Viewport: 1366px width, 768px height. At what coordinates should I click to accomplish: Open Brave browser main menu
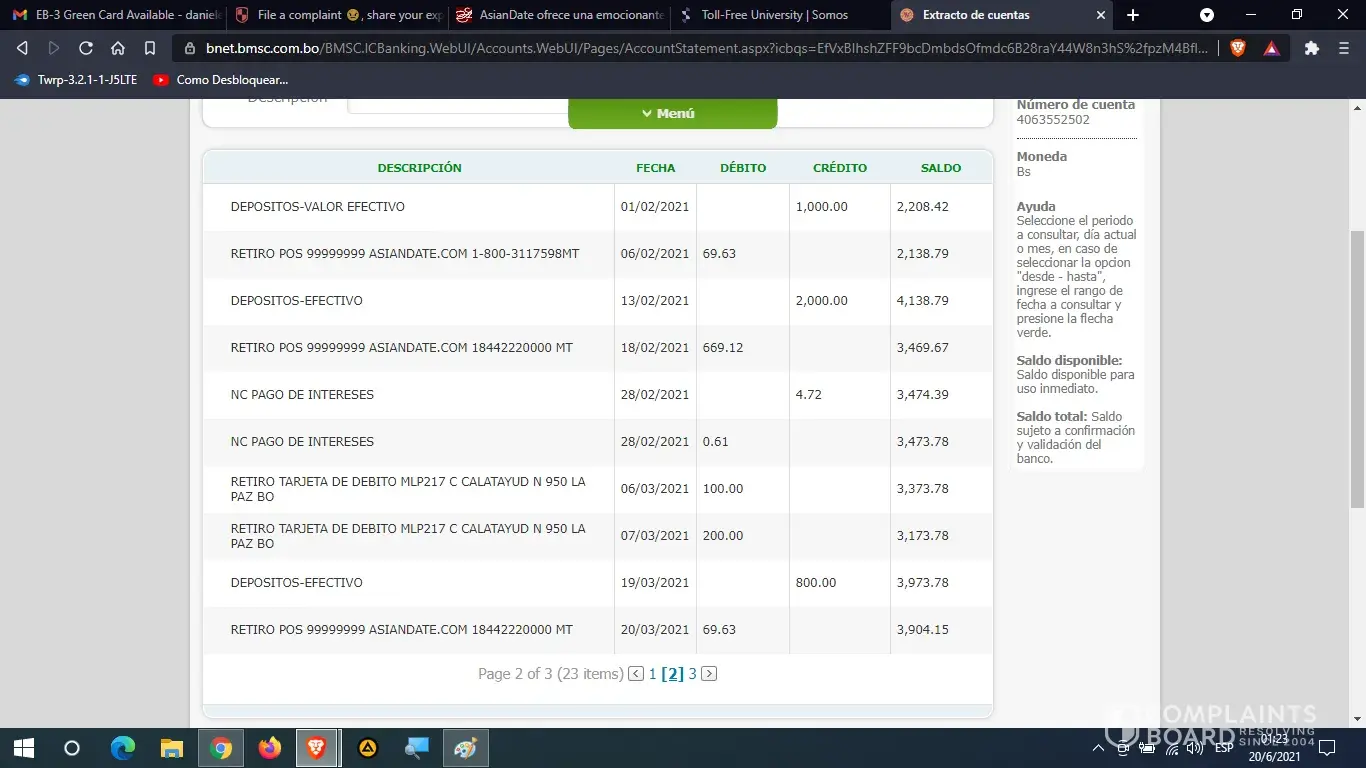click(x=1343, y=48)
